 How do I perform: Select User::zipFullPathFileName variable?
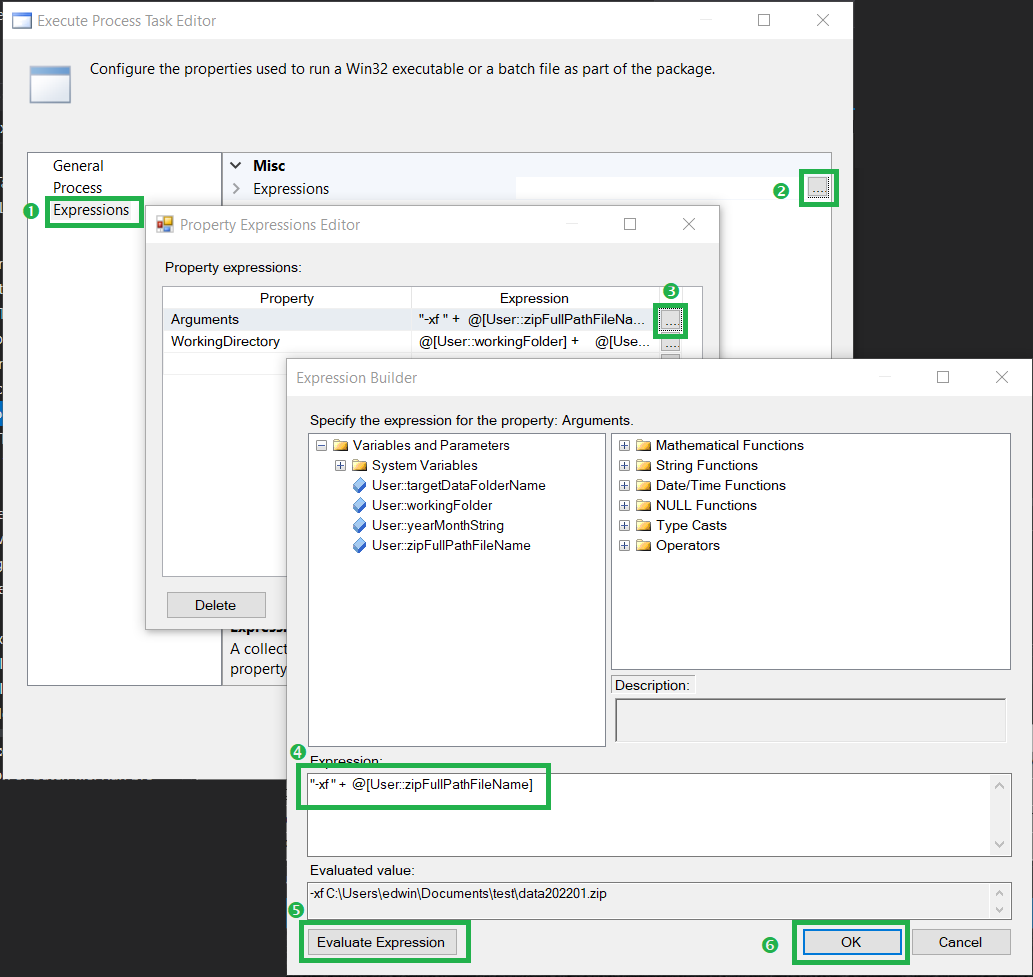pyautogui.click(x=451, y=545)
